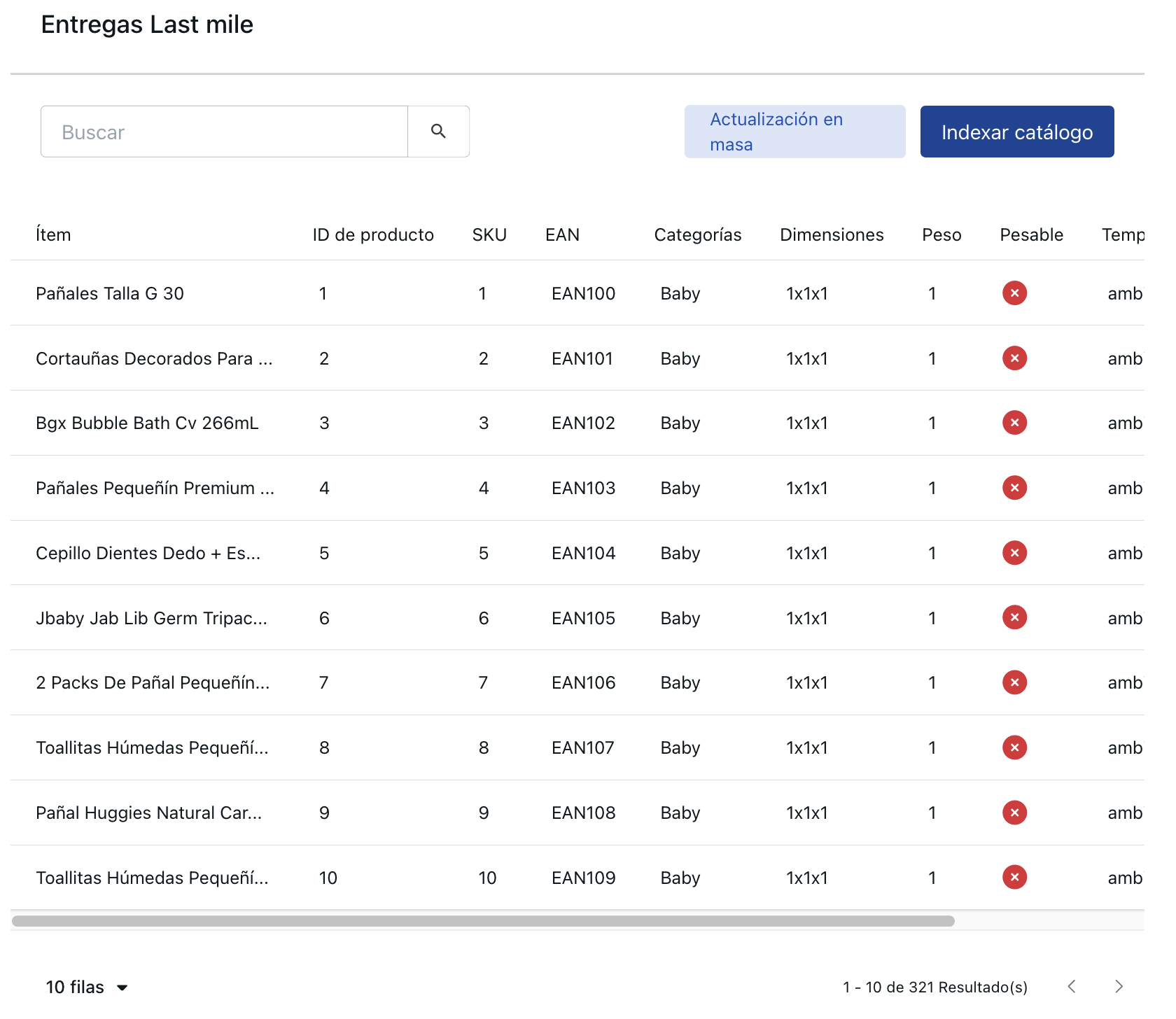The height and width of the screenshot is (1019, 1176).
Task: Toggle Pesable status for EAN105 row
Action: click(x=1014, y=618)
